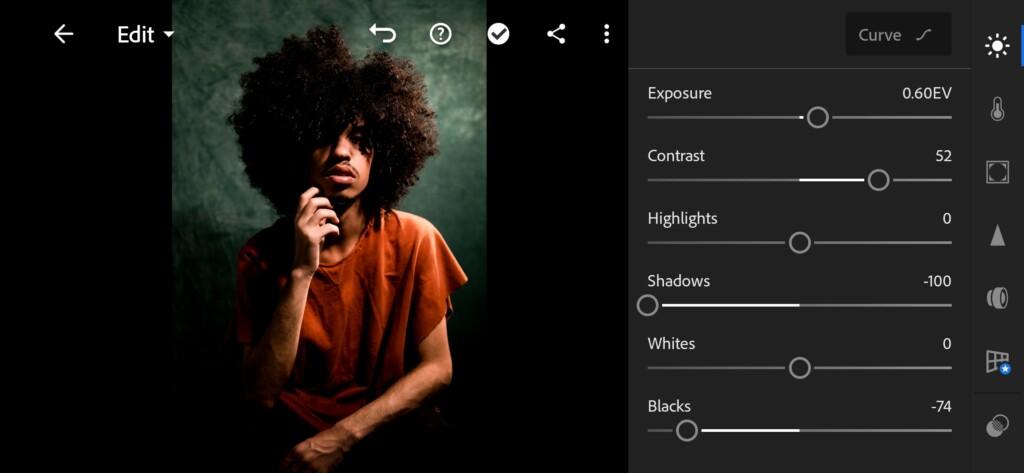This screenshot has width=1024, height=473.
Task: Click the Highlights slider handle
Action: (x=800, y=242)
